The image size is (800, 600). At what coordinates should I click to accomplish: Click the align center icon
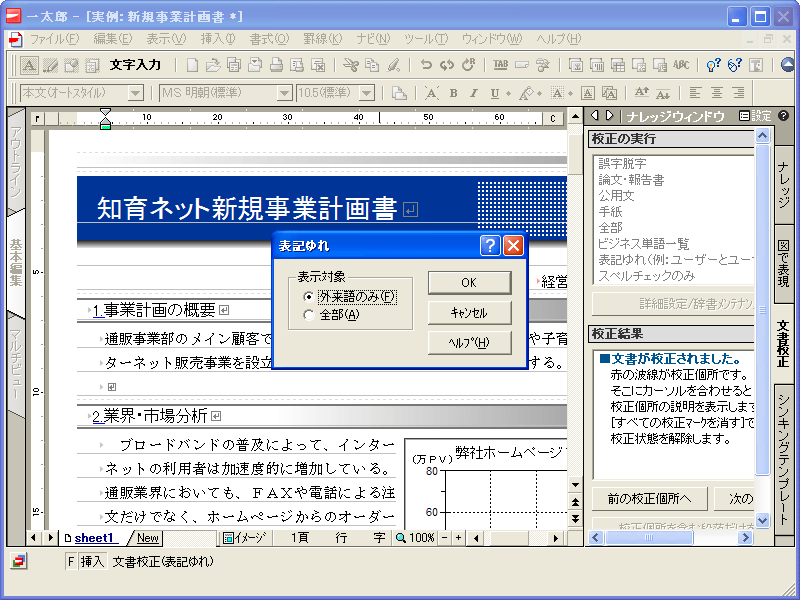coord(716,93)
